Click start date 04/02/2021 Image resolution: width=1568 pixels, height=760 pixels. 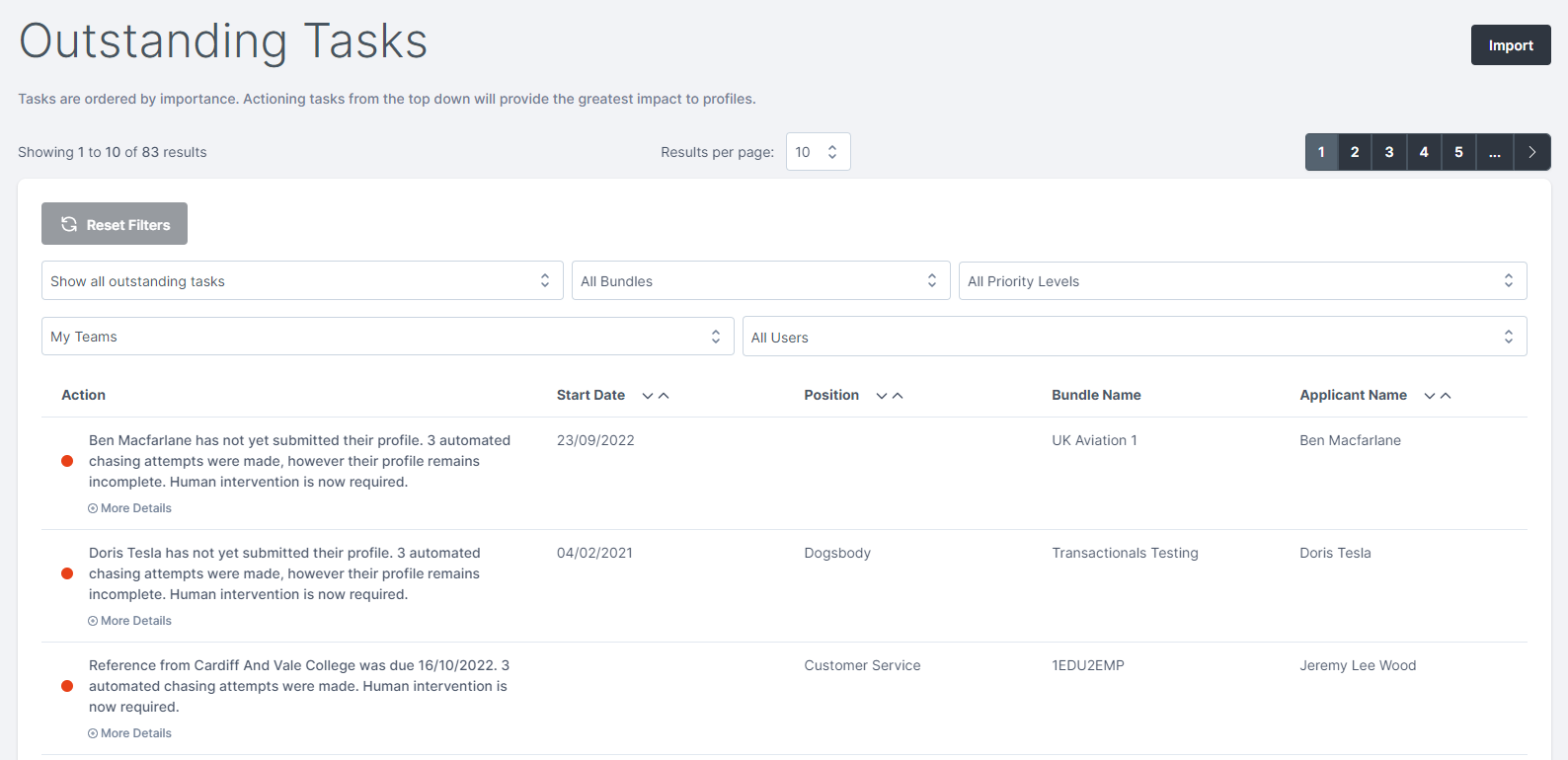[x=594, y=553]
